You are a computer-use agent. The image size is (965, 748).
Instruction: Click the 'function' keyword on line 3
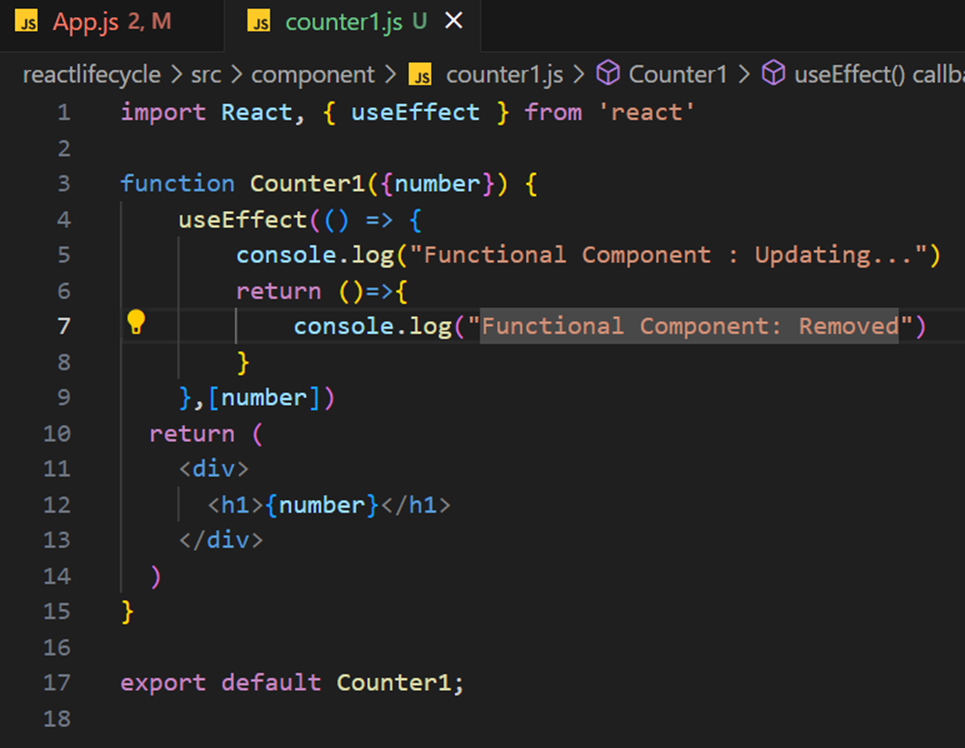tap(177, 183)
